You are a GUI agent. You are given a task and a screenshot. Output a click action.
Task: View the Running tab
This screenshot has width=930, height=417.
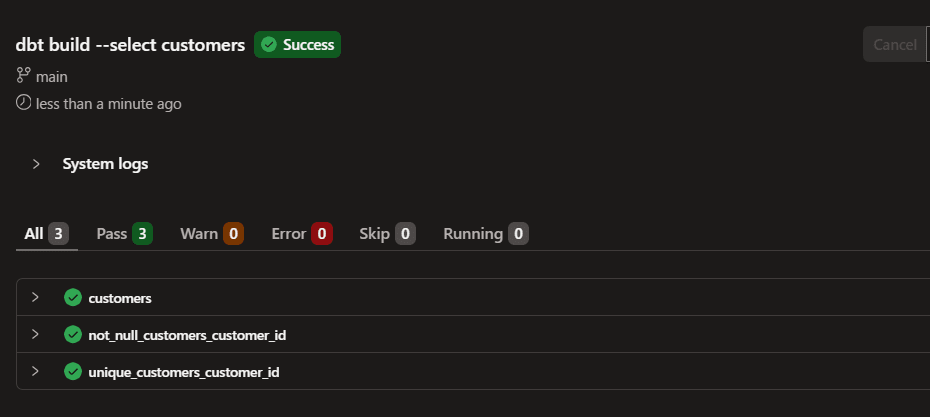point(486,234)
